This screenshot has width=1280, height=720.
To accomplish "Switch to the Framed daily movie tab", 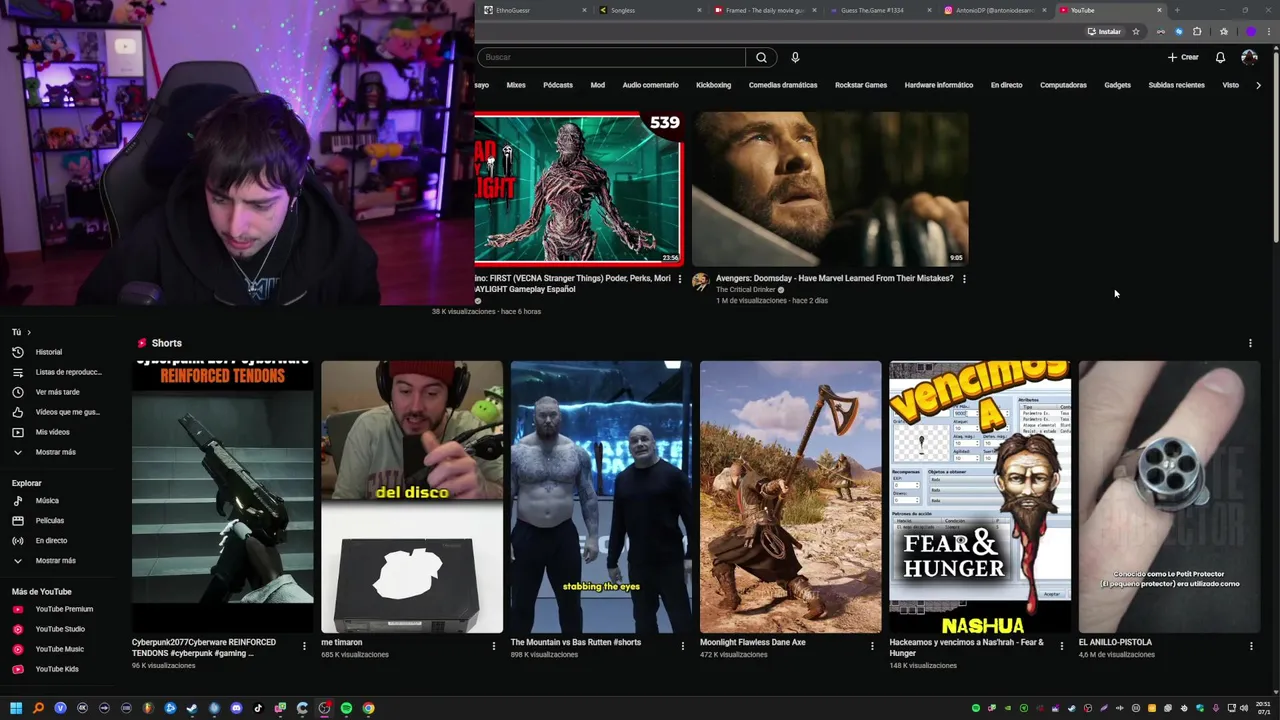I will 767,10.
